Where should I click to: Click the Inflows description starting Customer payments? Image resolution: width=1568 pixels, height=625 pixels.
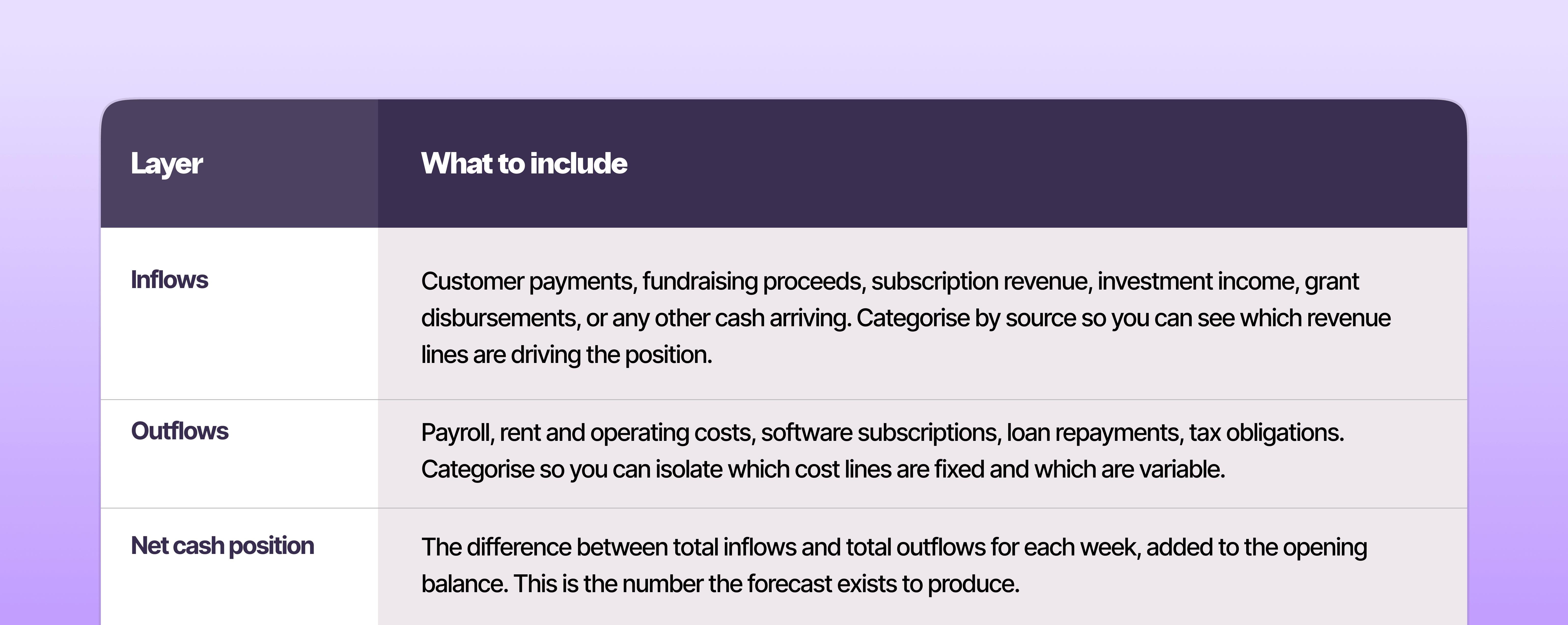[906, 317]
